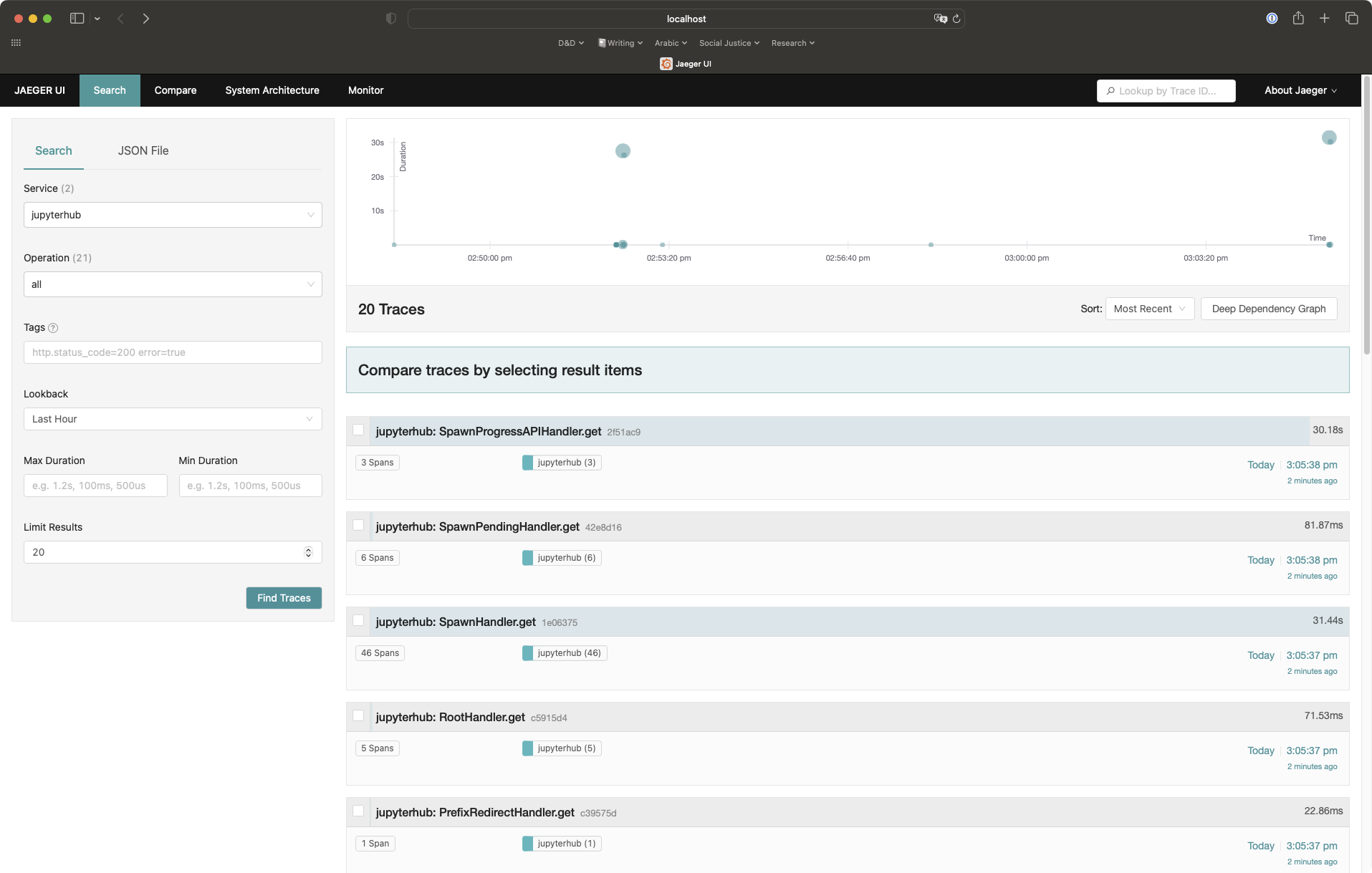
Task: Click the Min Duration input field
Action: pyautogui.click(x=251, y=486)
